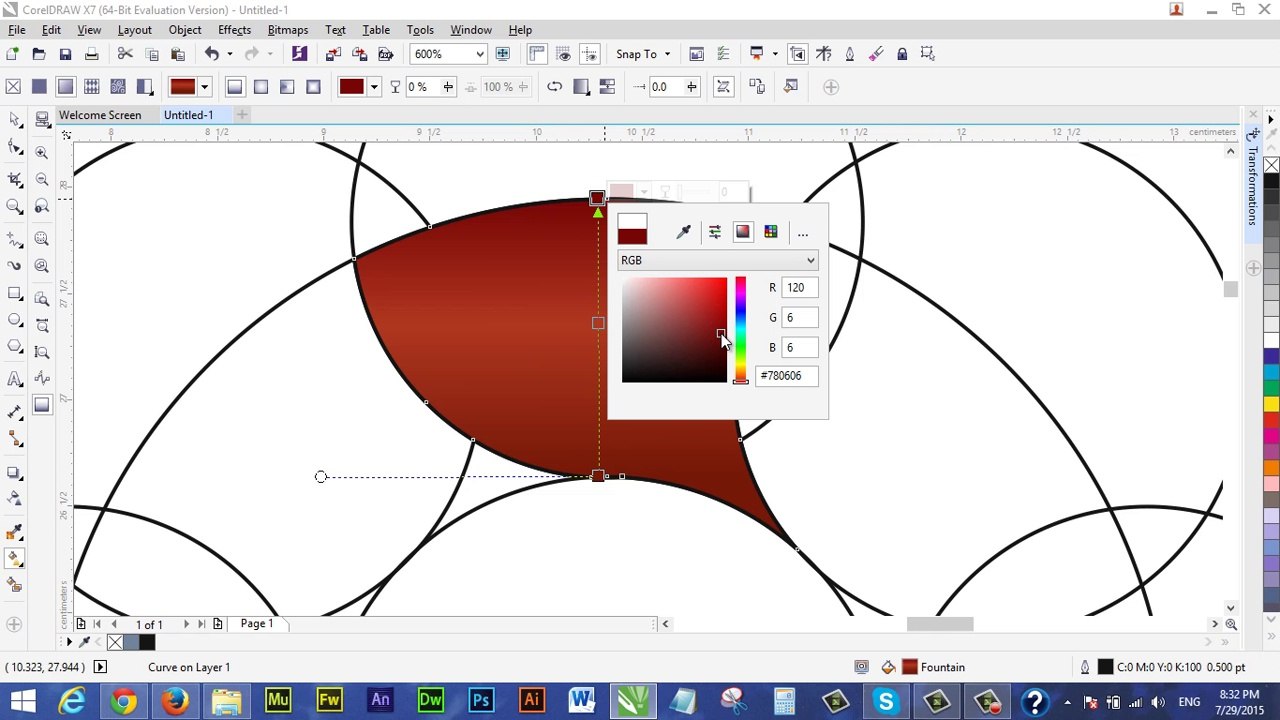The height and width of the screenshot is (720, 1280).
Task: Add a new document tab with plus
Action: point(241,115)
